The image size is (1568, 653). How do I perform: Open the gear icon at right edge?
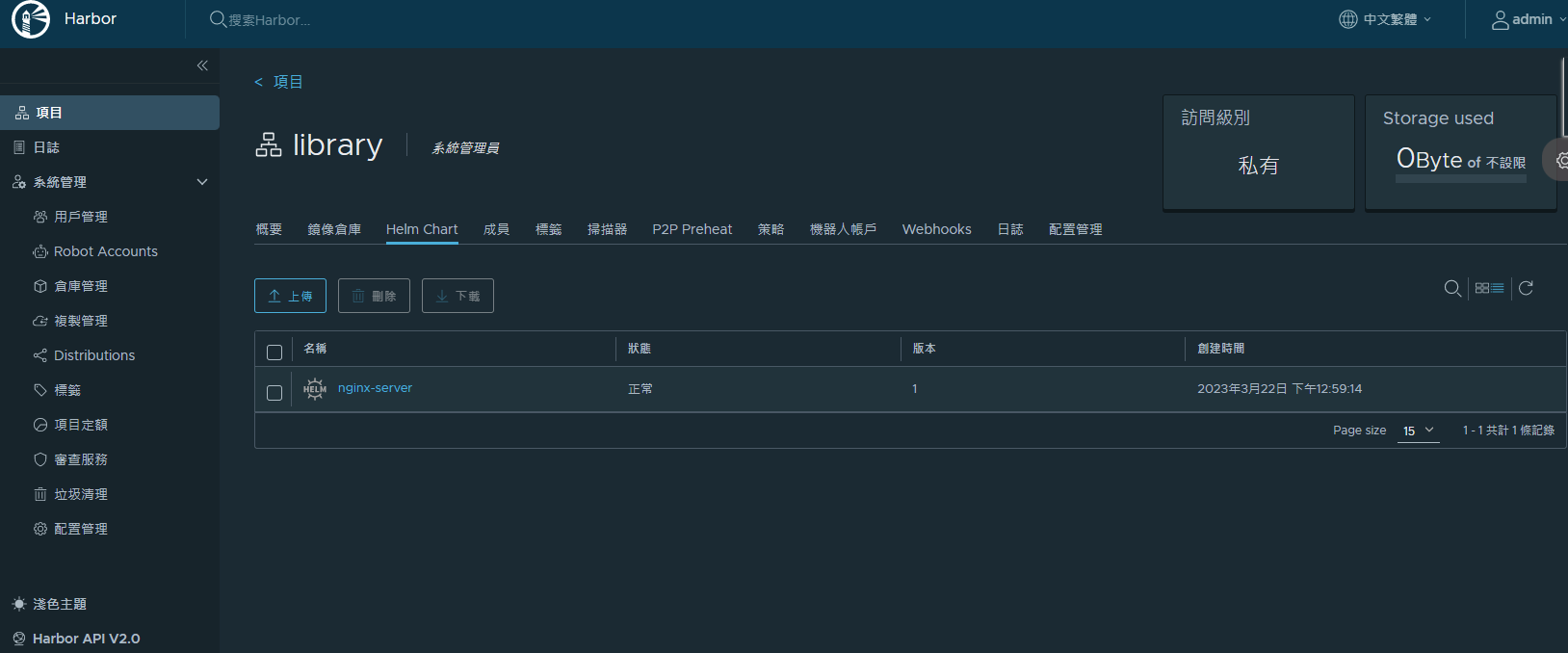(x=1560, y=160)
